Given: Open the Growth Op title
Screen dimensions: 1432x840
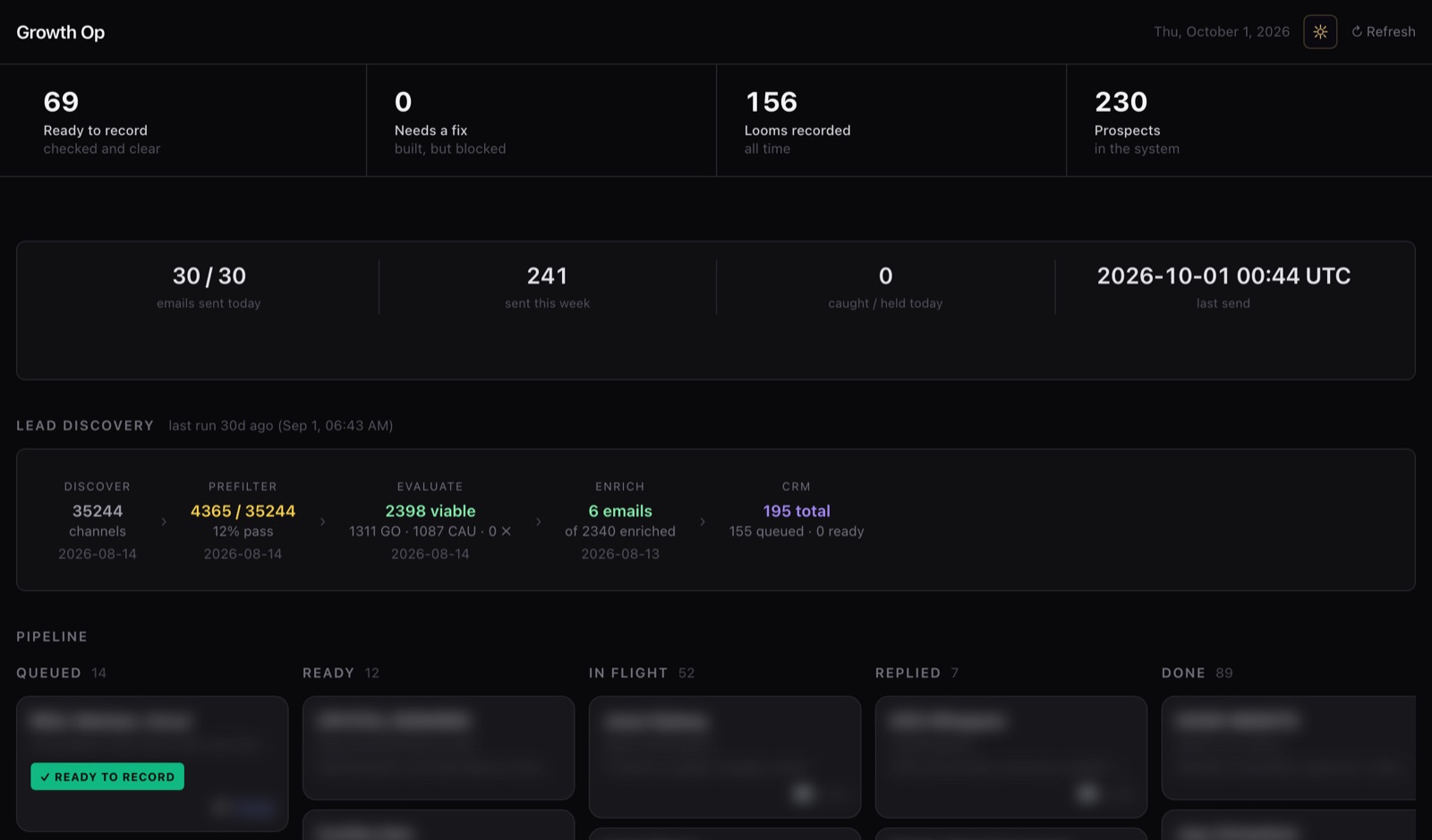Looking at the screenshot, I should [x=61, y=32].
